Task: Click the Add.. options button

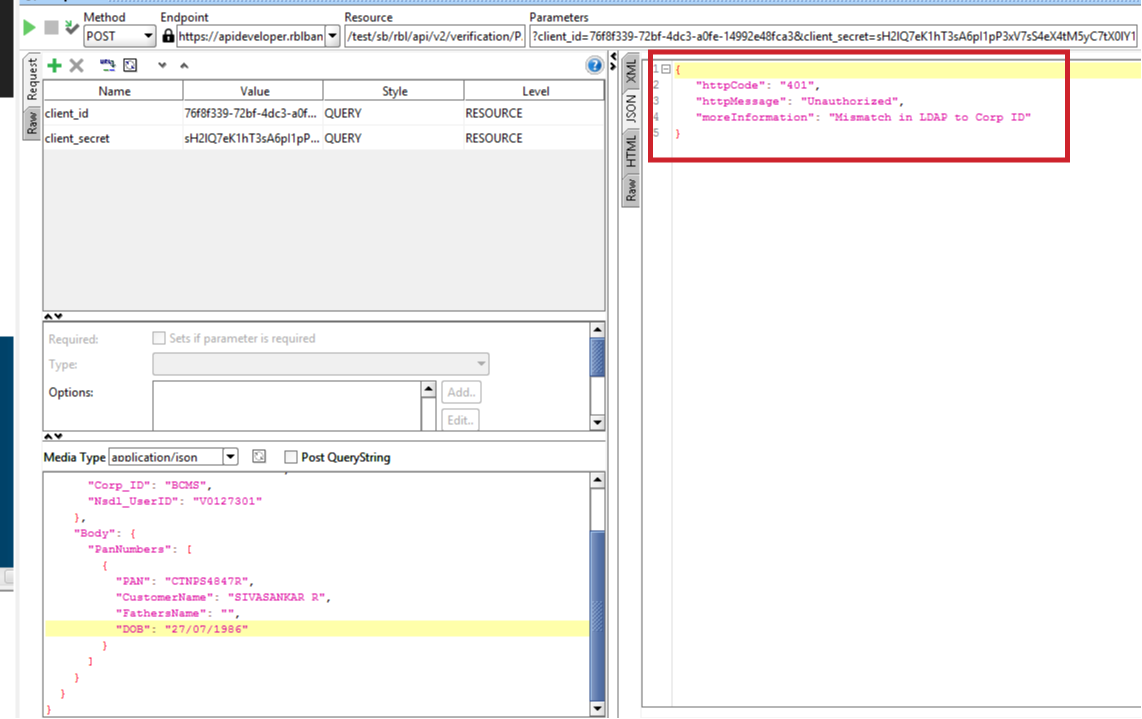Action: (x=461, y=392)
